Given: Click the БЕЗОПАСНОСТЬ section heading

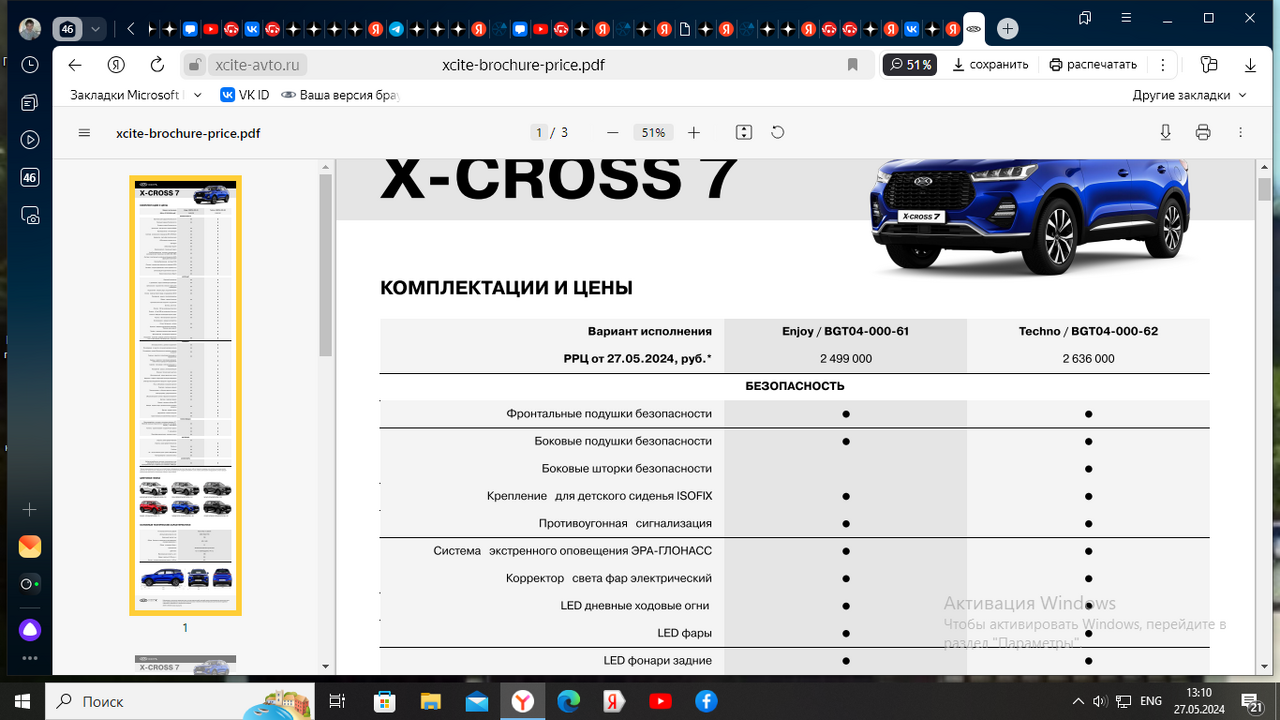Looking at the screenshot, I should point(795,386).
